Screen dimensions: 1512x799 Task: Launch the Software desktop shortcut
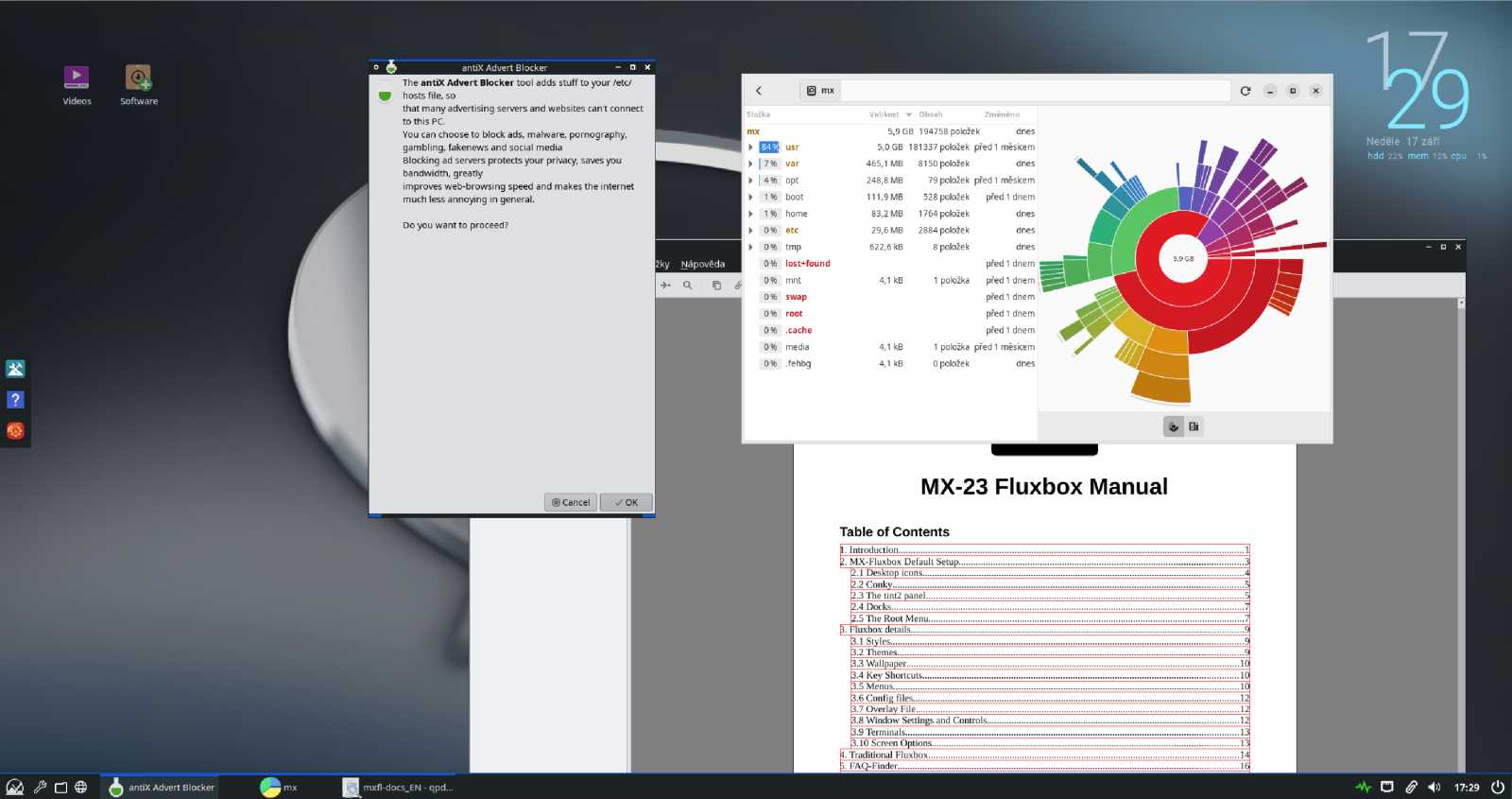139,85
